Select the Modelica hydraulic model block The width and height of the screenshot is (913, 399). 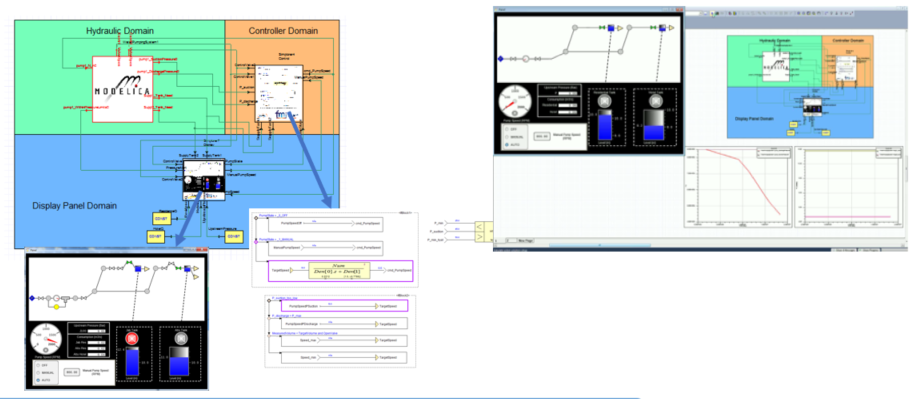point(122,89)
